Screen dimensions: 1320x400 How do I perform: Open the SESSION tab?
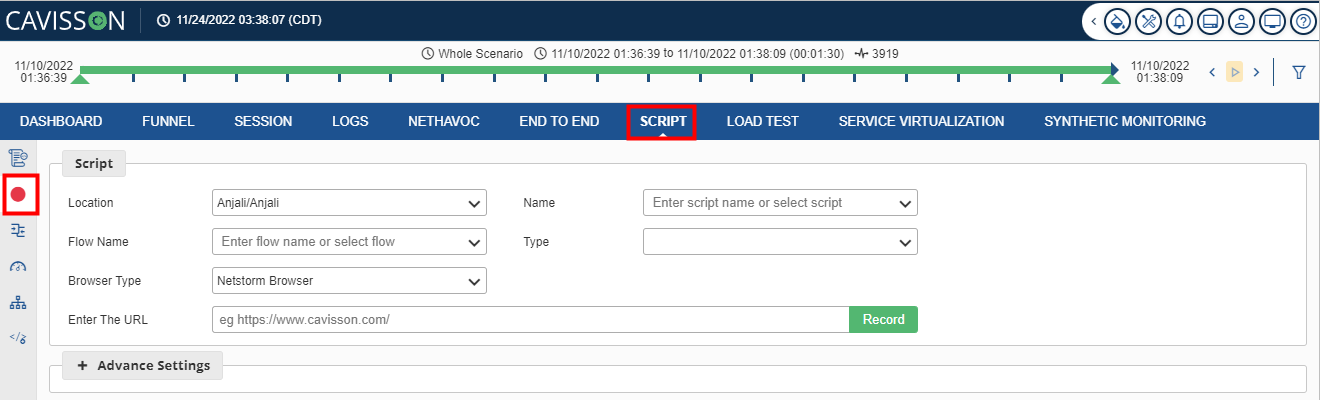[263, 121]
